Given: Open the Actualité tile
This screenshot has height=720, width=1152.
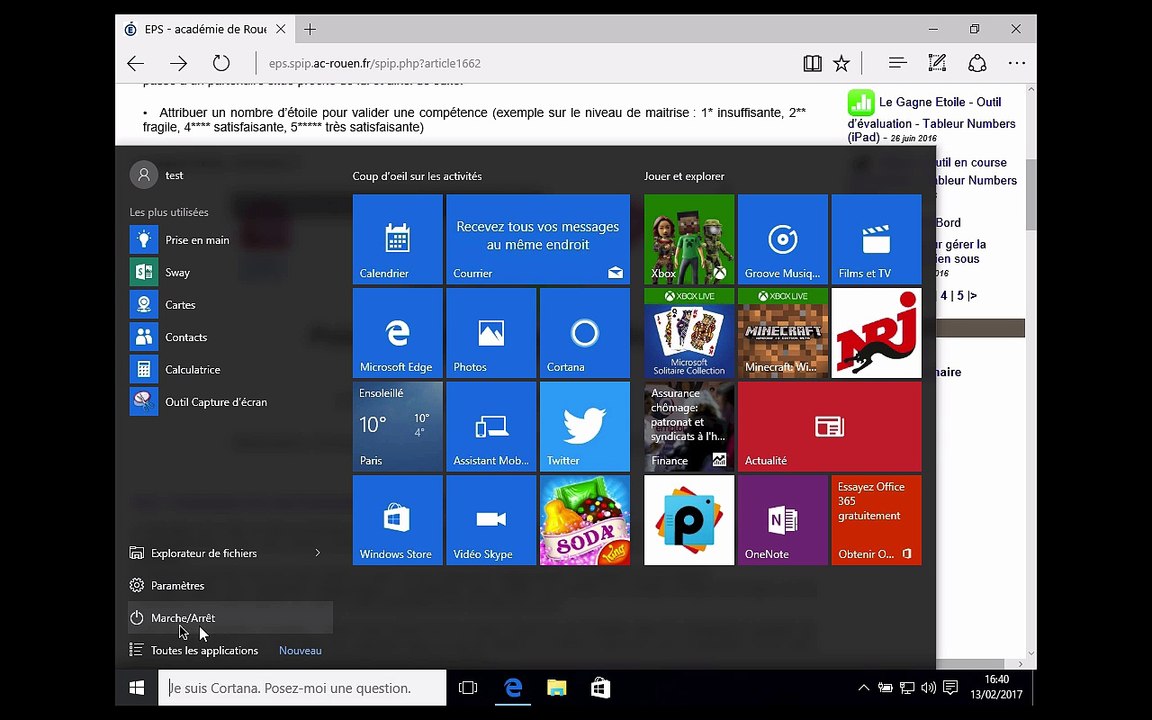Looking at the screenshot, I should [829, 426].
